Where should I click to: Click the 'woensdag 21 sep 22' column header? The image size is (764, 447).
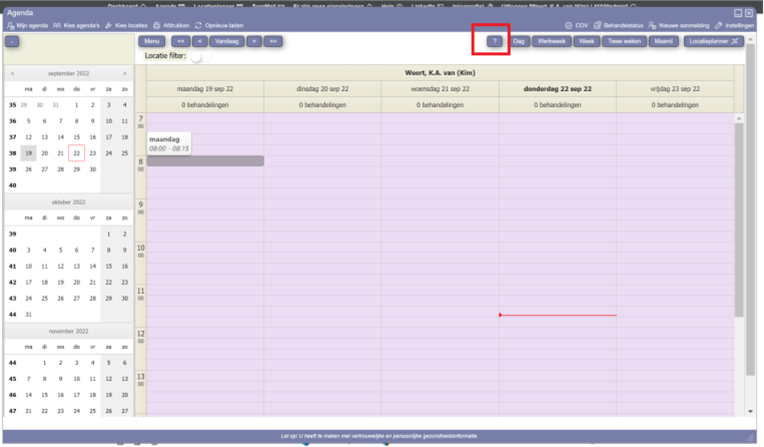click(440, 89)
